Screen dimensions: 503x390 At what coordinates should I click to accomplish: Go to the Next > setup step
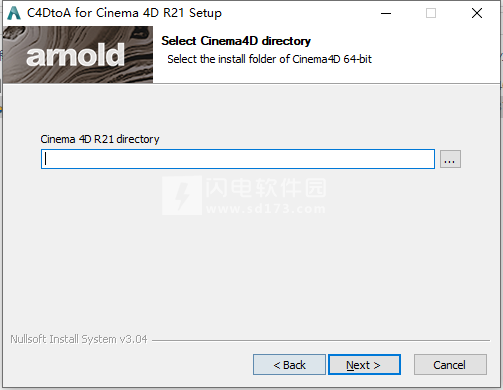[364, 365]
